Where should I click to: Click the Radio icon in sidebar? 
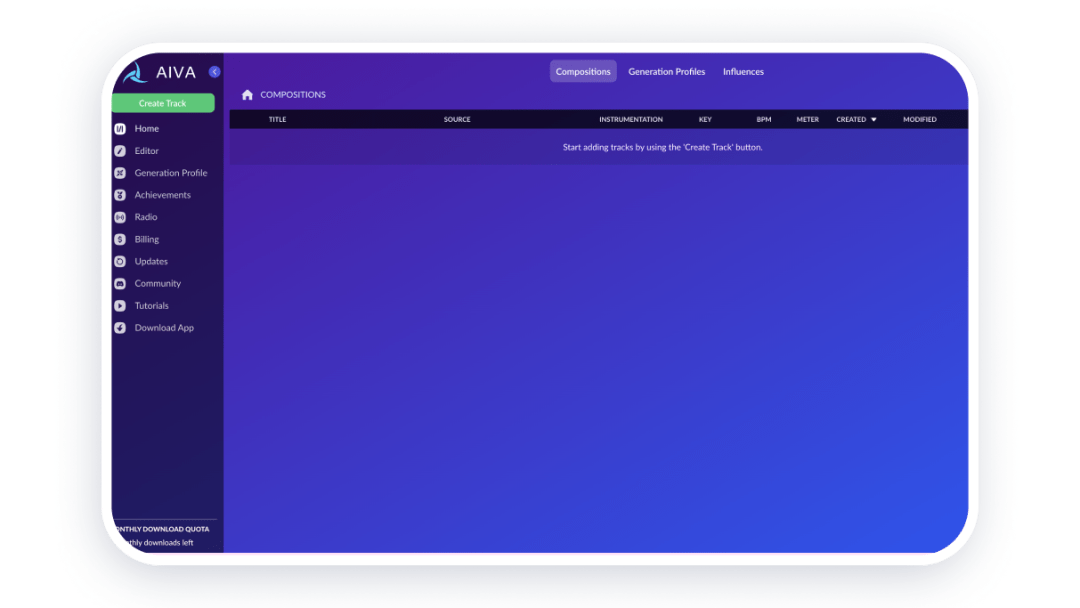coord(120,217)
